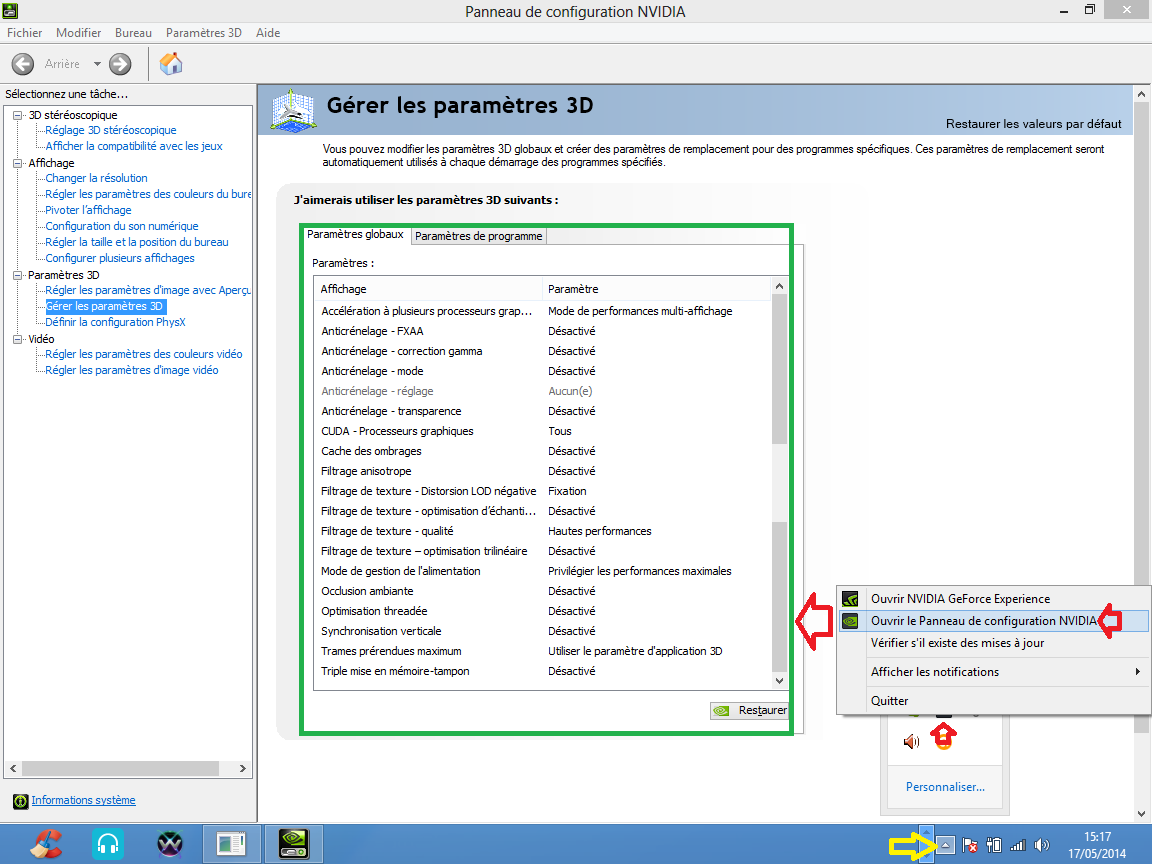Open the back history dropdown arrow

tap(97, 64)
